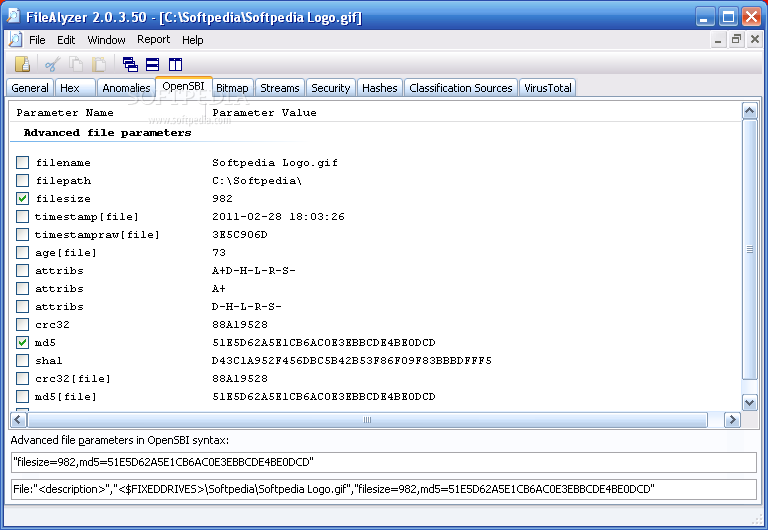Screen dimensions: 768x530
Task: Check the attribs A+D-H-L-R-S- checkbox
Action: click(23, 270)
